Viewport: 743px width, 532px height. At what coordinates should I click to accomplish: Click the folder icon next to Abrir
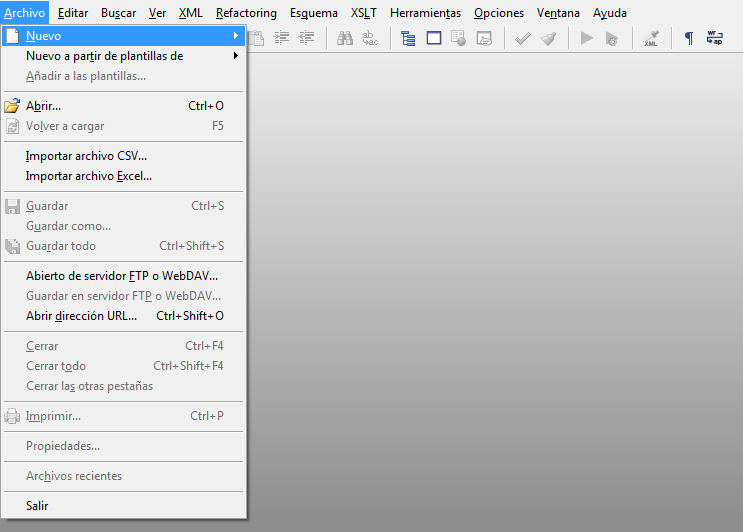[x=12, y=106]
